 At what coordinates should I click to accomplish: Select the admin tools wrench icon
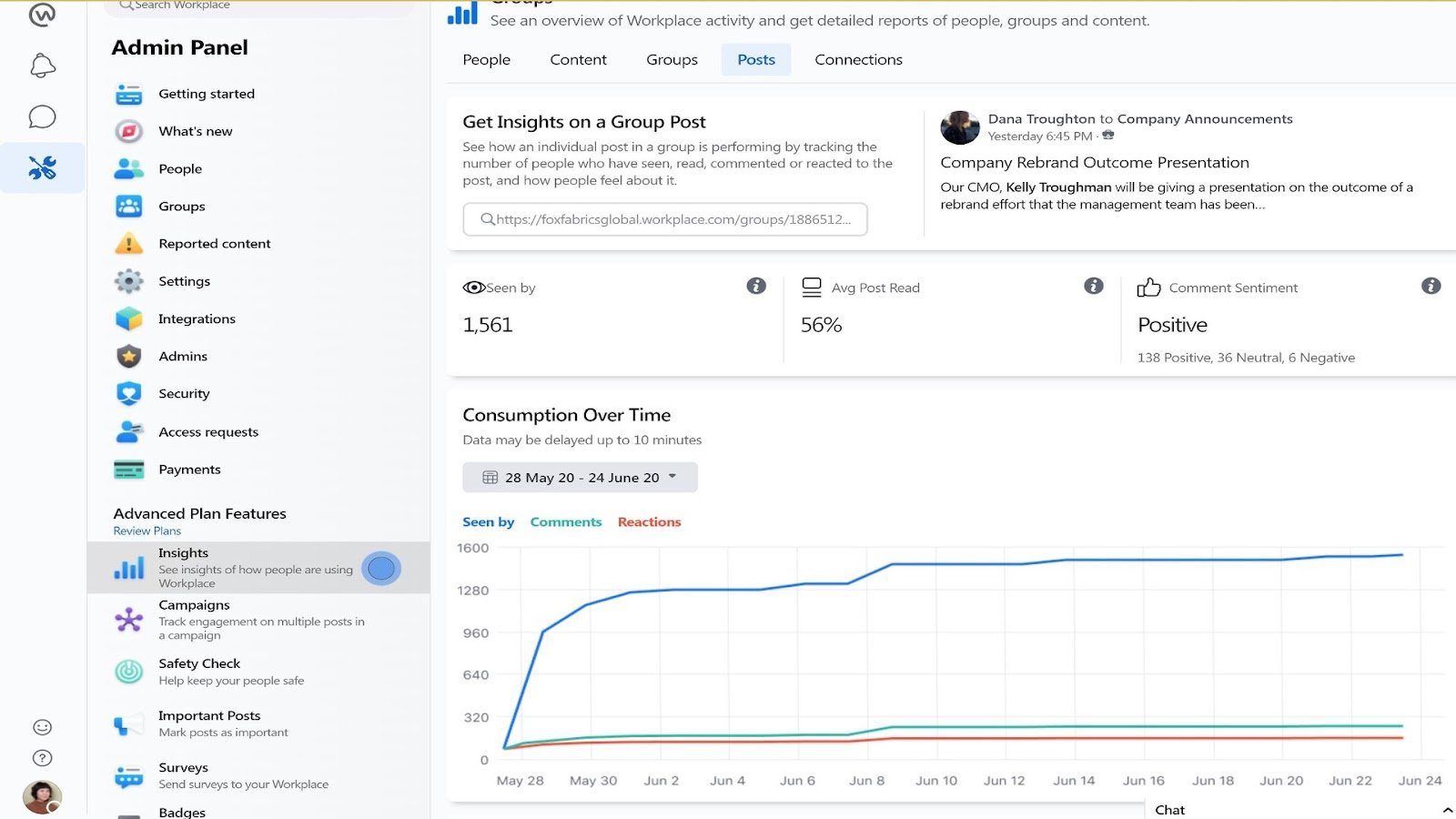pyautogui.click(x=43, y=167)
